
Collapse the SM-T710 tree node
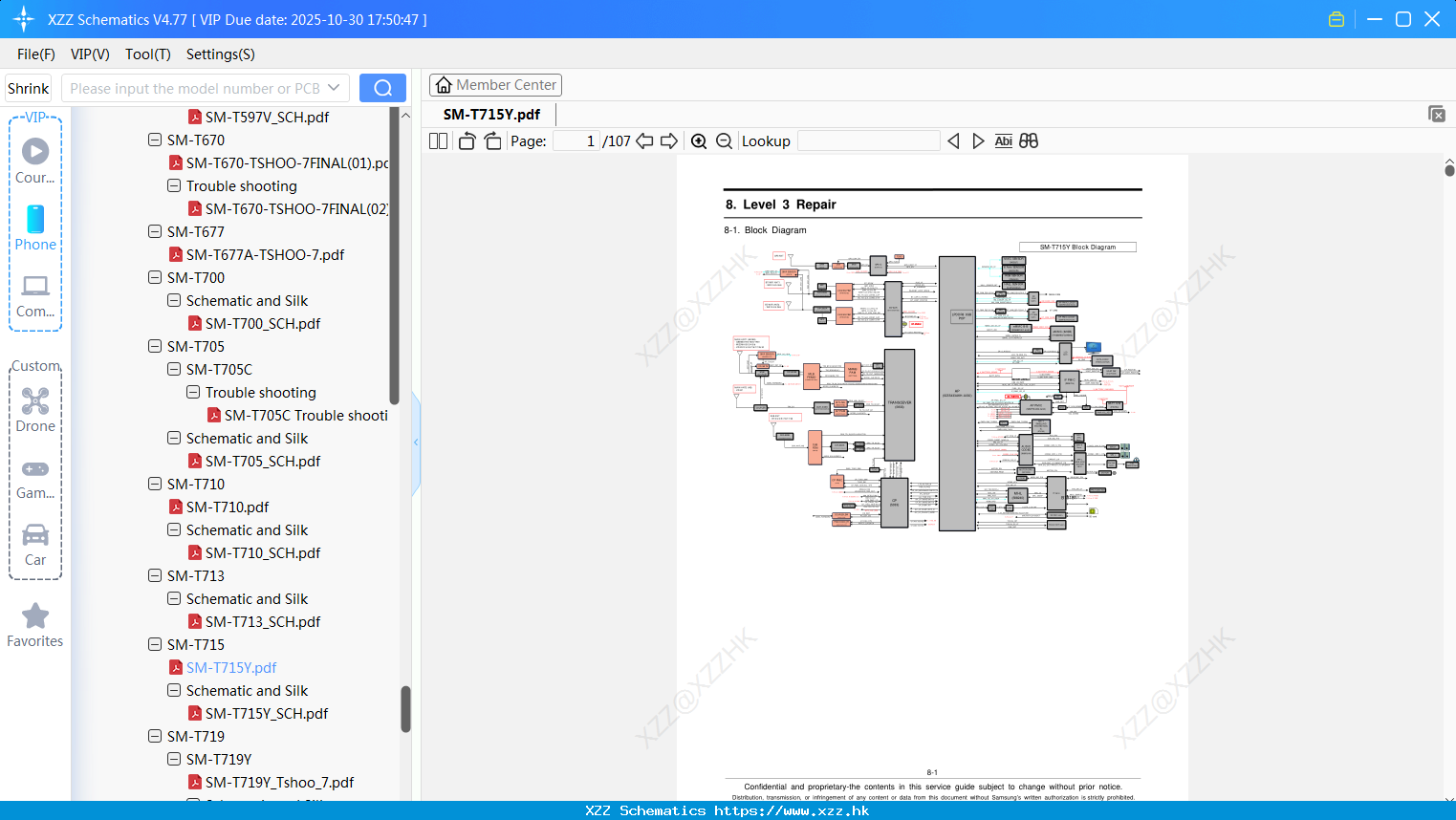pyautogui.click(x=155, y=484)
